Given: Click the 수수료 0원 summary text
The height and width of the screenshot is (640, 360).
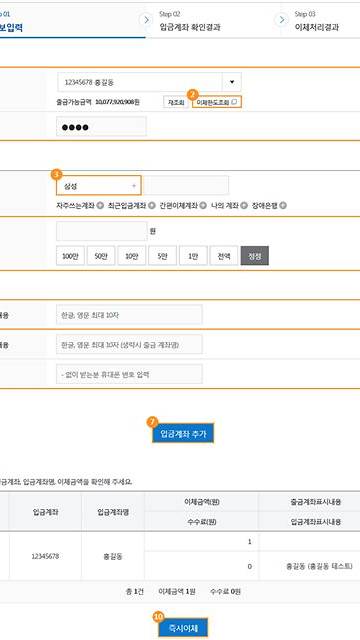Looking at the screenshot, I should click(225, 591).
